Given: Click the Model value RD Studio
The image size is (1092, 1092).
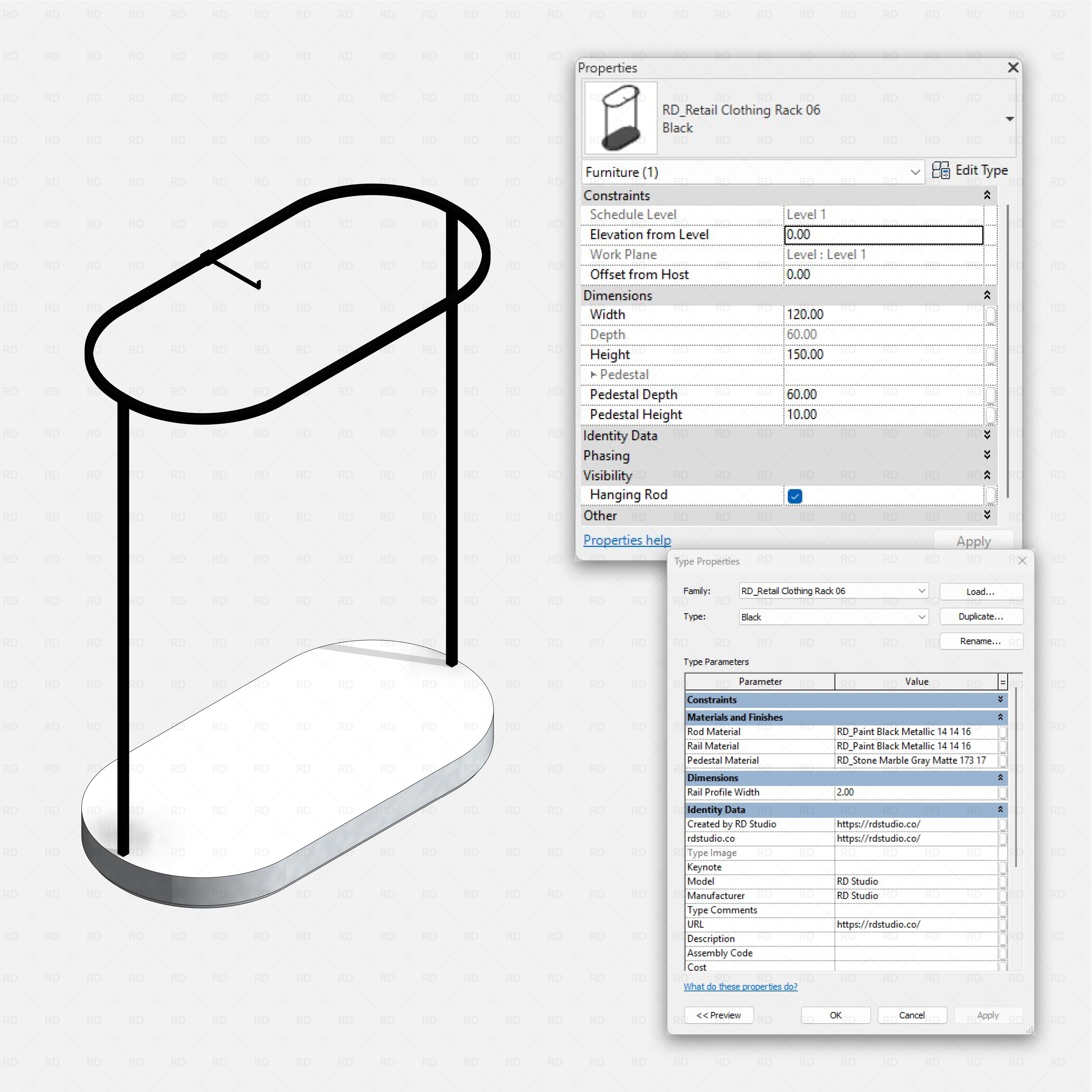Looking at the screenshot, I should tap(916, 882).
